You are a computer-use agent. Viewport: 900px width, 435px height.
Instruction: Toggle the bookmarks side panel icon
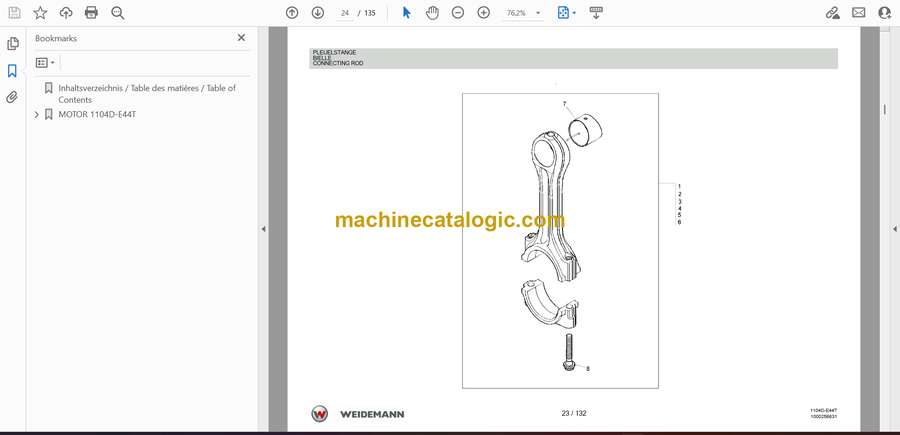click(x=13, y=71)
